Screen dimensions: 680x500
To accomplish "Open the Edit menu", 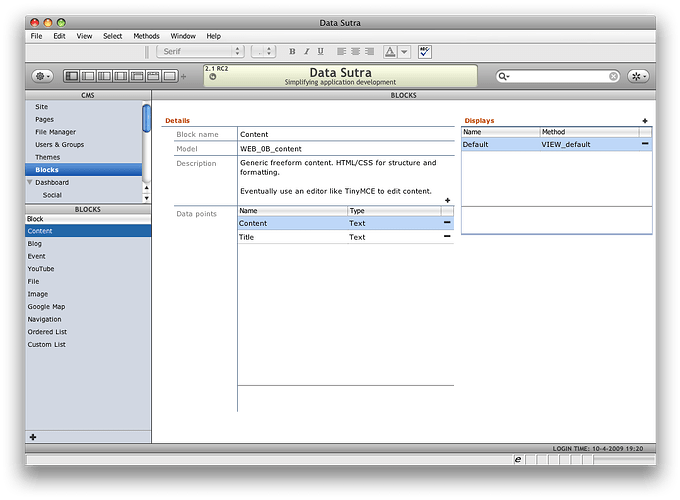I will pos(59,36).
